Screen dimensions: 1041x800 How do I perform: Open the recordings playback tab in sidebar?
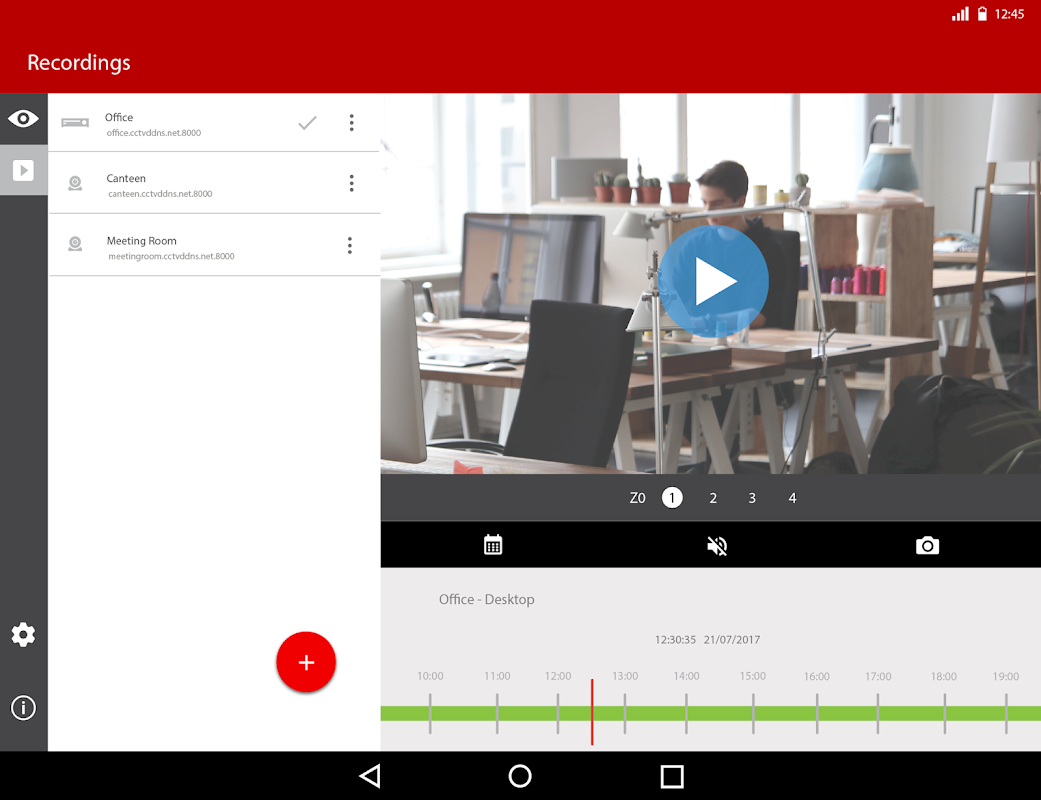(23, 171)
